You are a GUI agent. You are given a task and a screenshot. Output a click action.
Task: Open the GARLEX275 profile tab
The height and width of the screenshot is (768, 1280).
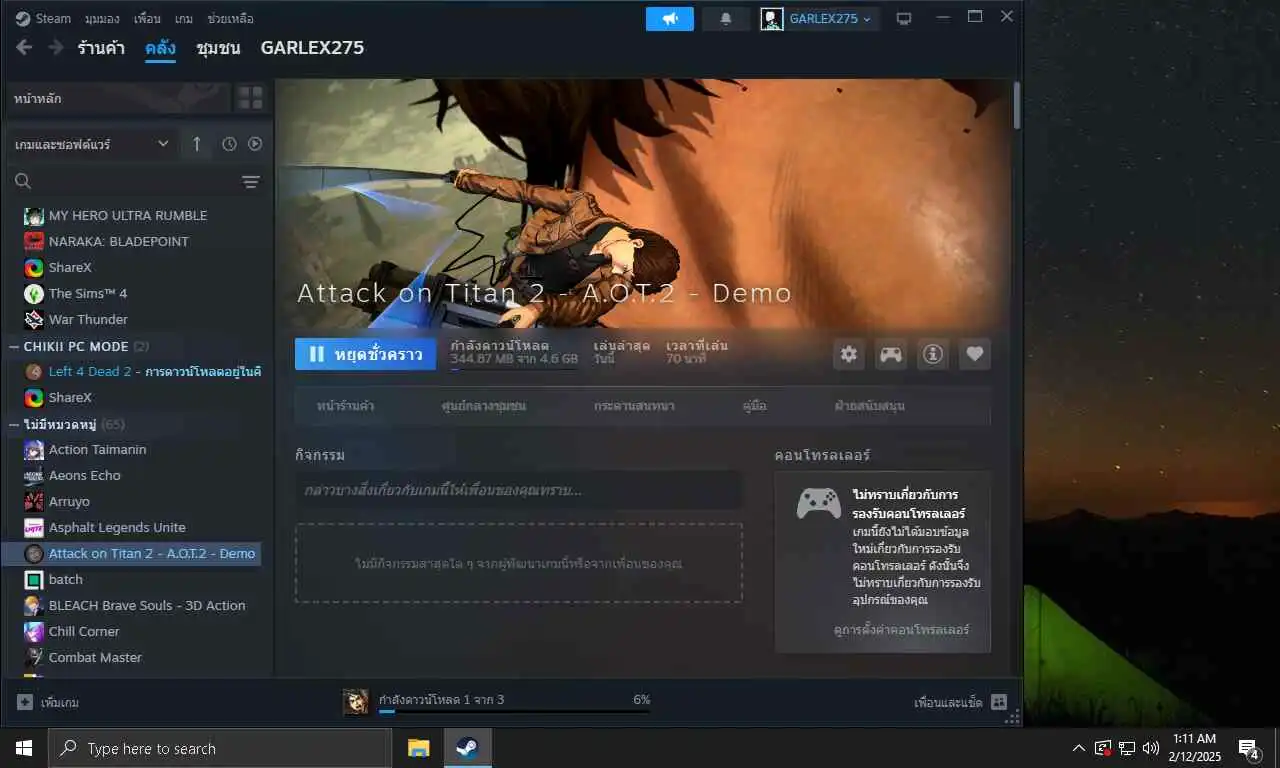pos(312,48)
